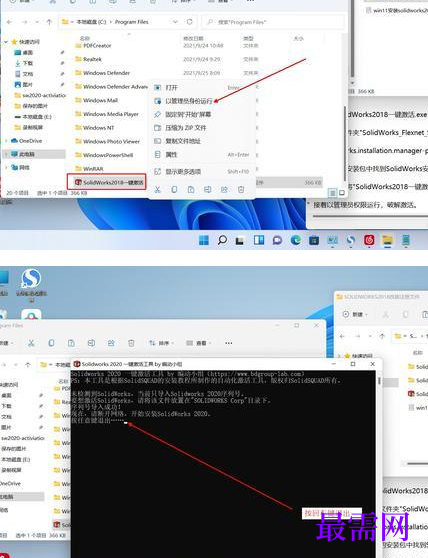Sort by the 修改日期 column header
The image size is (428, 558).
point(193,38)
